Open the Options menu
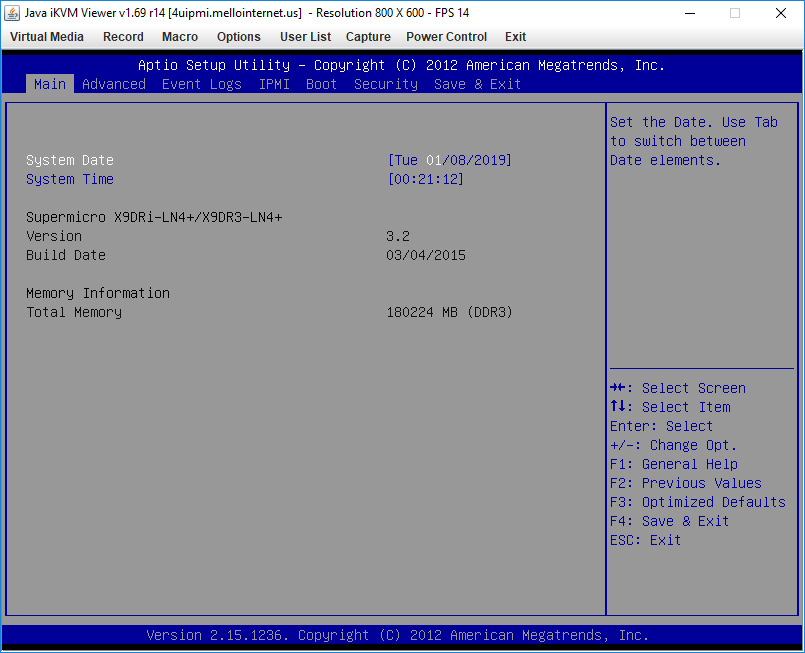This screenshot has height=653, width=805. 239,37
